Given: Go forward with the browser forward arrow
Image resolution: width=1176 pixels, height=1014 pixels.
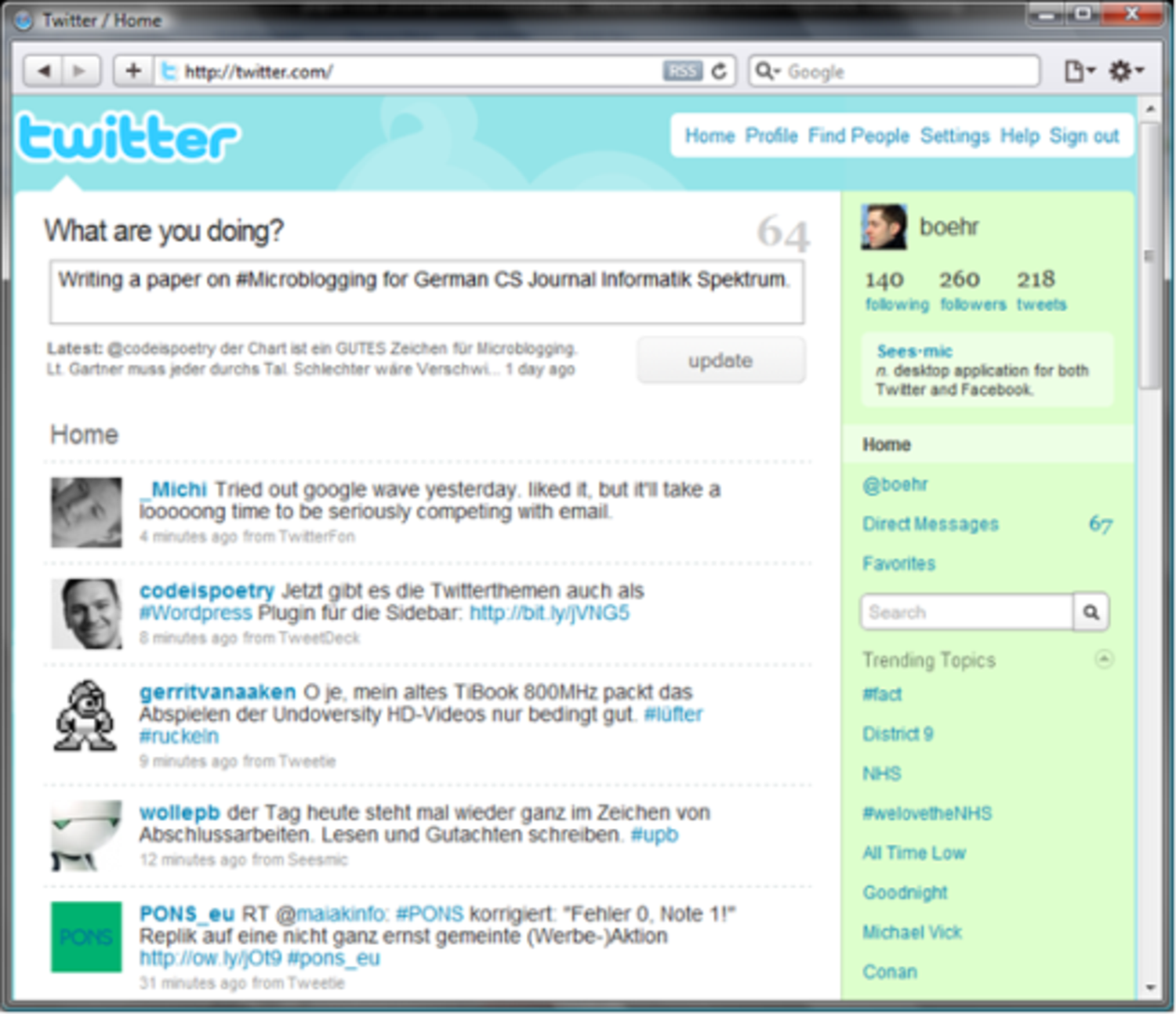Looking at the screenshot, I should coord(80,71).
